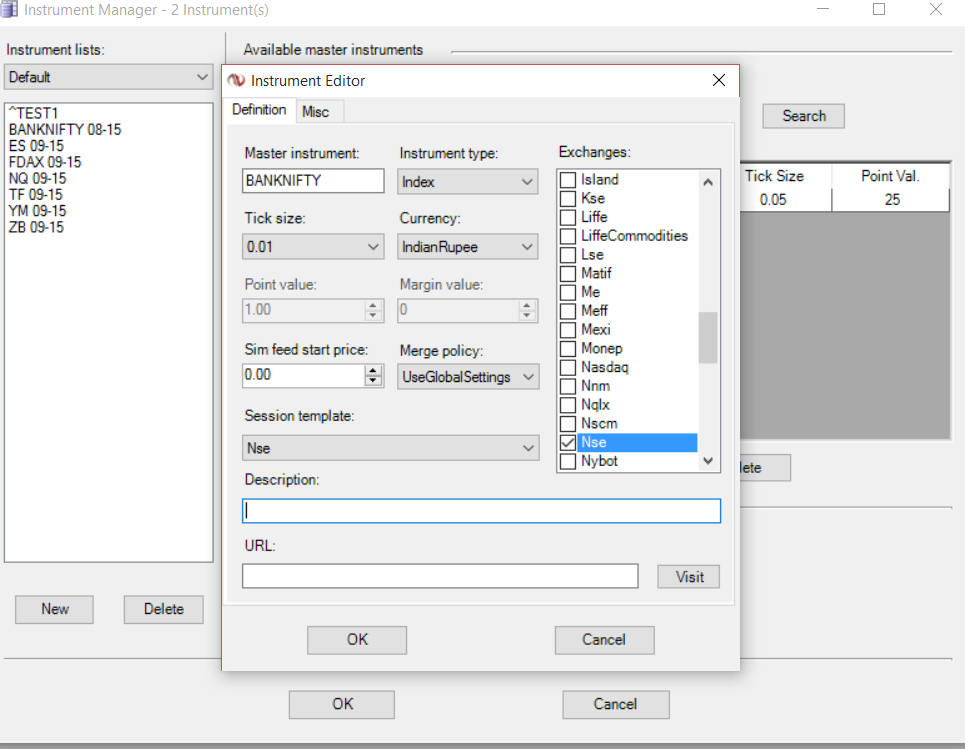Enable the Liffe exchange checkbox
Image resolution: width=965 pixels, height=749 pixels.
tap(568, 217)
